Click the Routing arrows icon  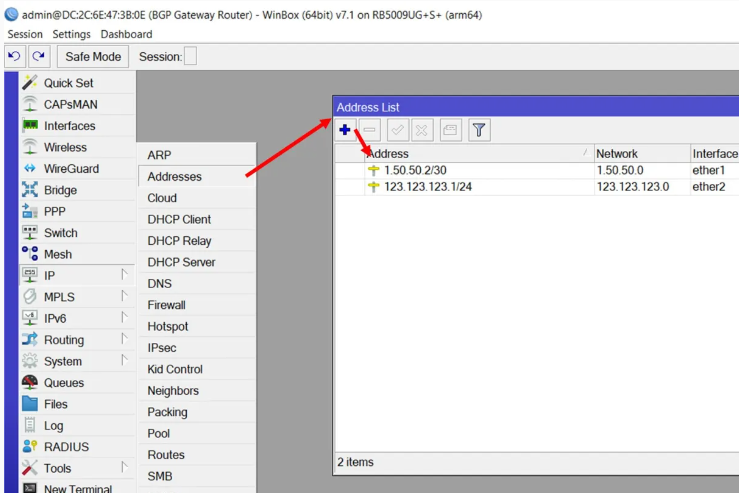[30, 339]
